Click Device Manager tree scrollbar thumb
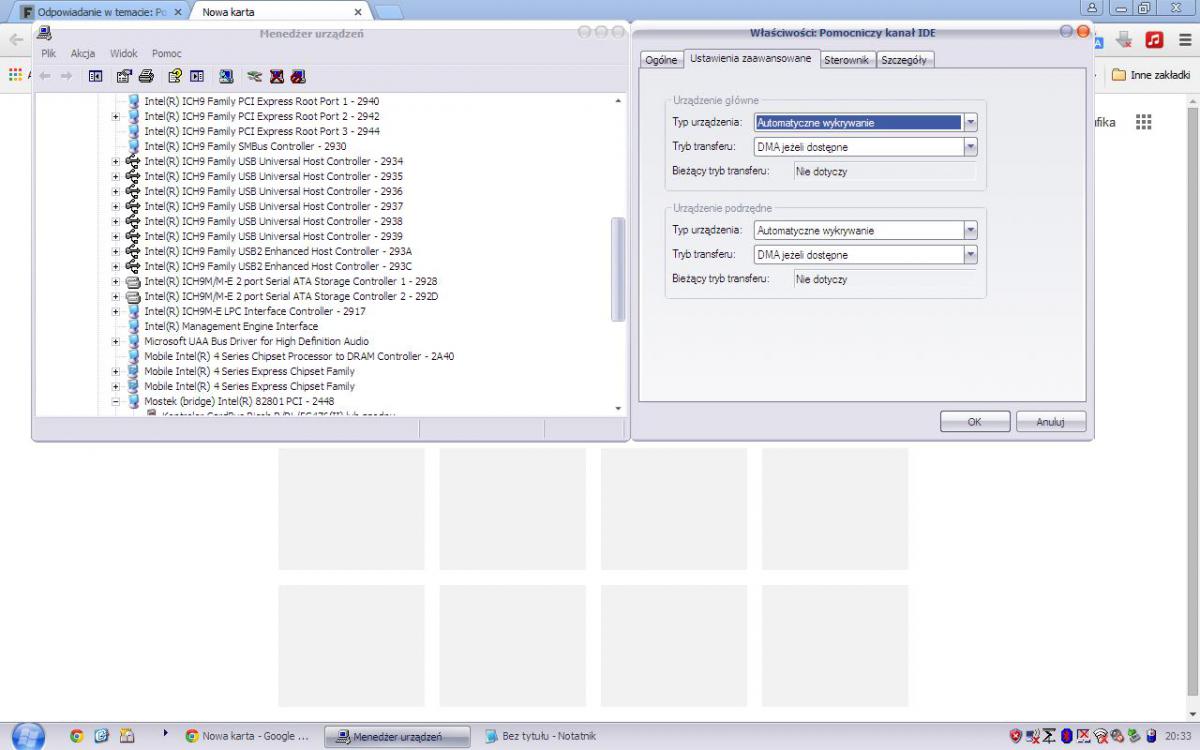 pos(618,269)
